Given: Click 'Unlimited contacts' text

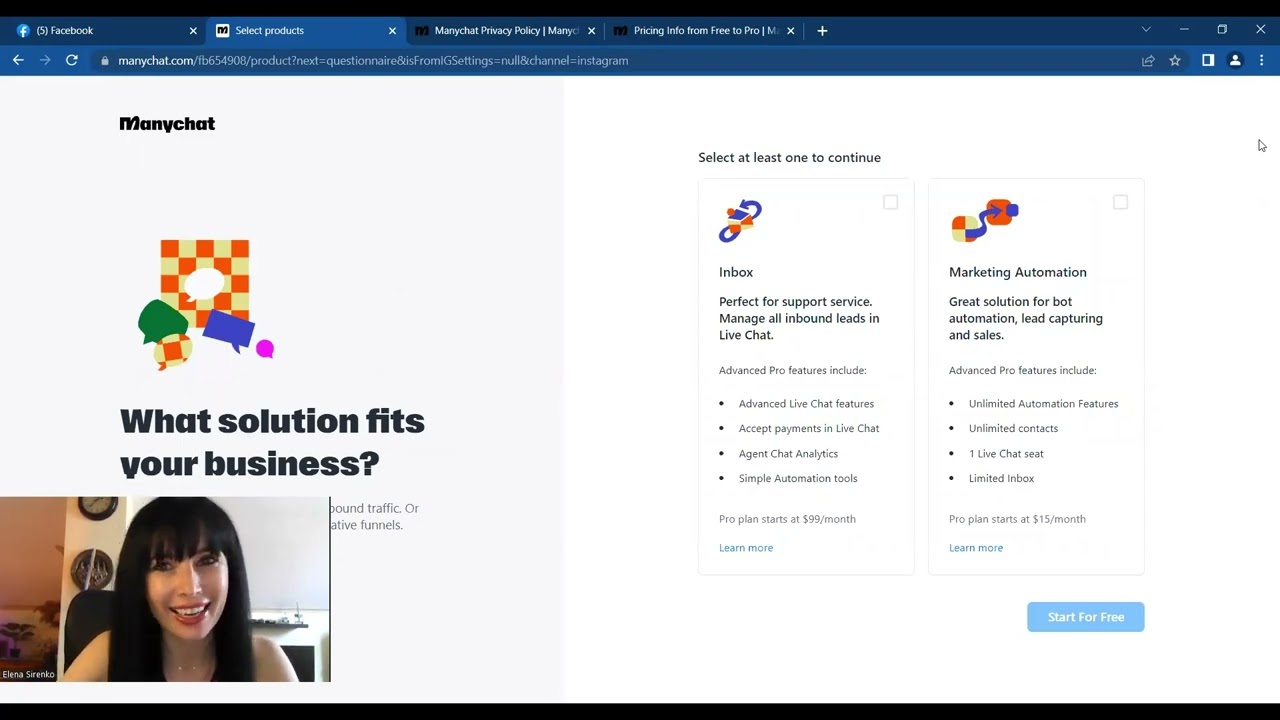Looking at the screenshot, I should [x=1013, y=429].
